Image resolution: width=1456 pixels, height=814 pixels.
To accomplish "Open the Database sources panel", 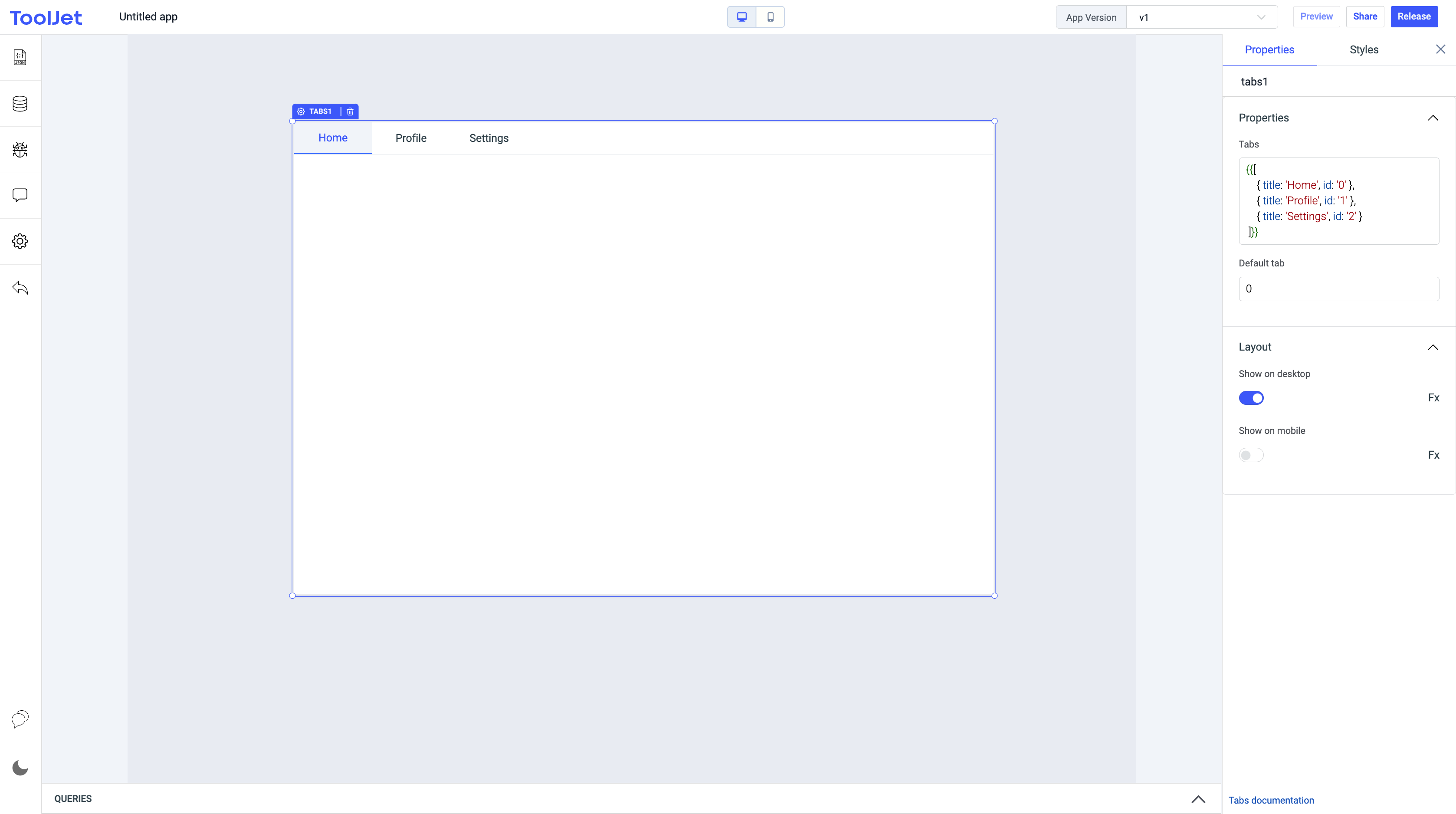I will [20, 103].
